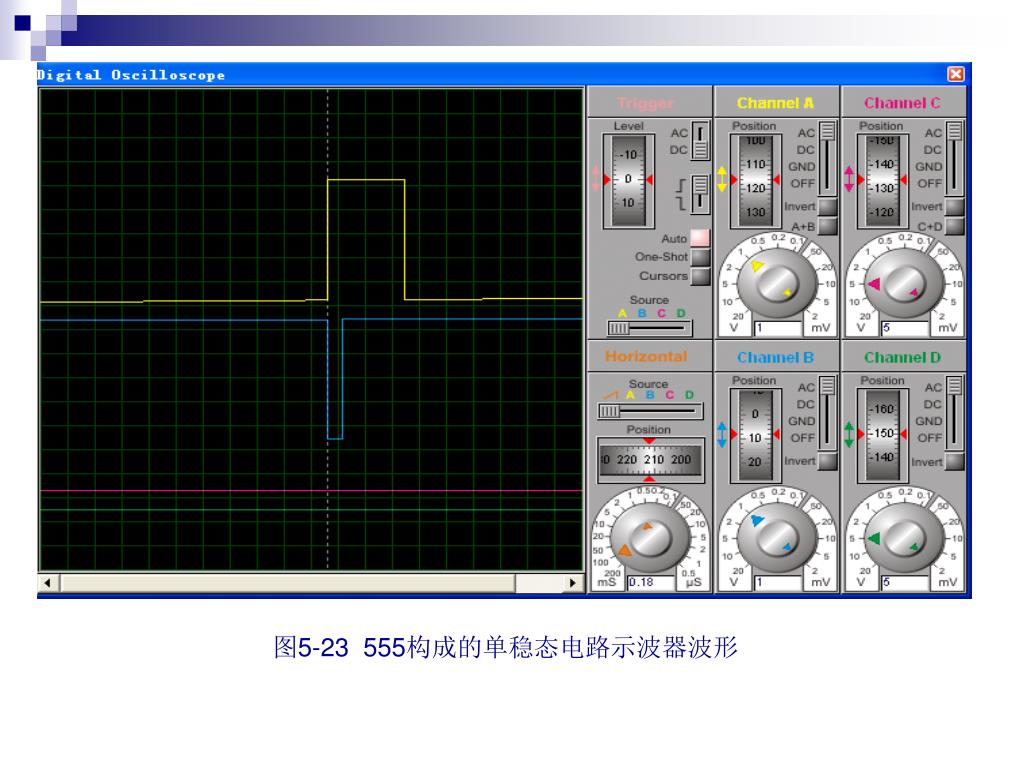Click the Channel D header label
The width and height of the screenshot is (1024, 768).
click(x=903, y=358)
